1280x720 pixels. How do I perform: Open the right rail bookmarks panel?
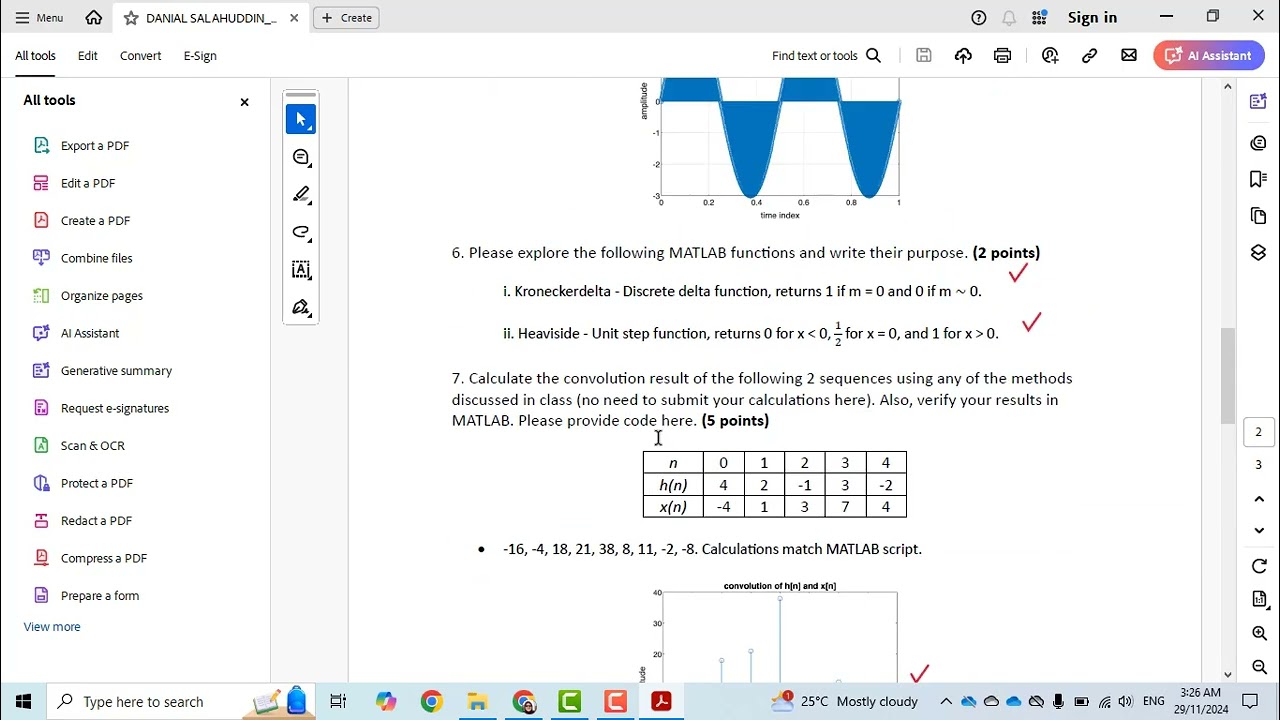point(1259,179)
